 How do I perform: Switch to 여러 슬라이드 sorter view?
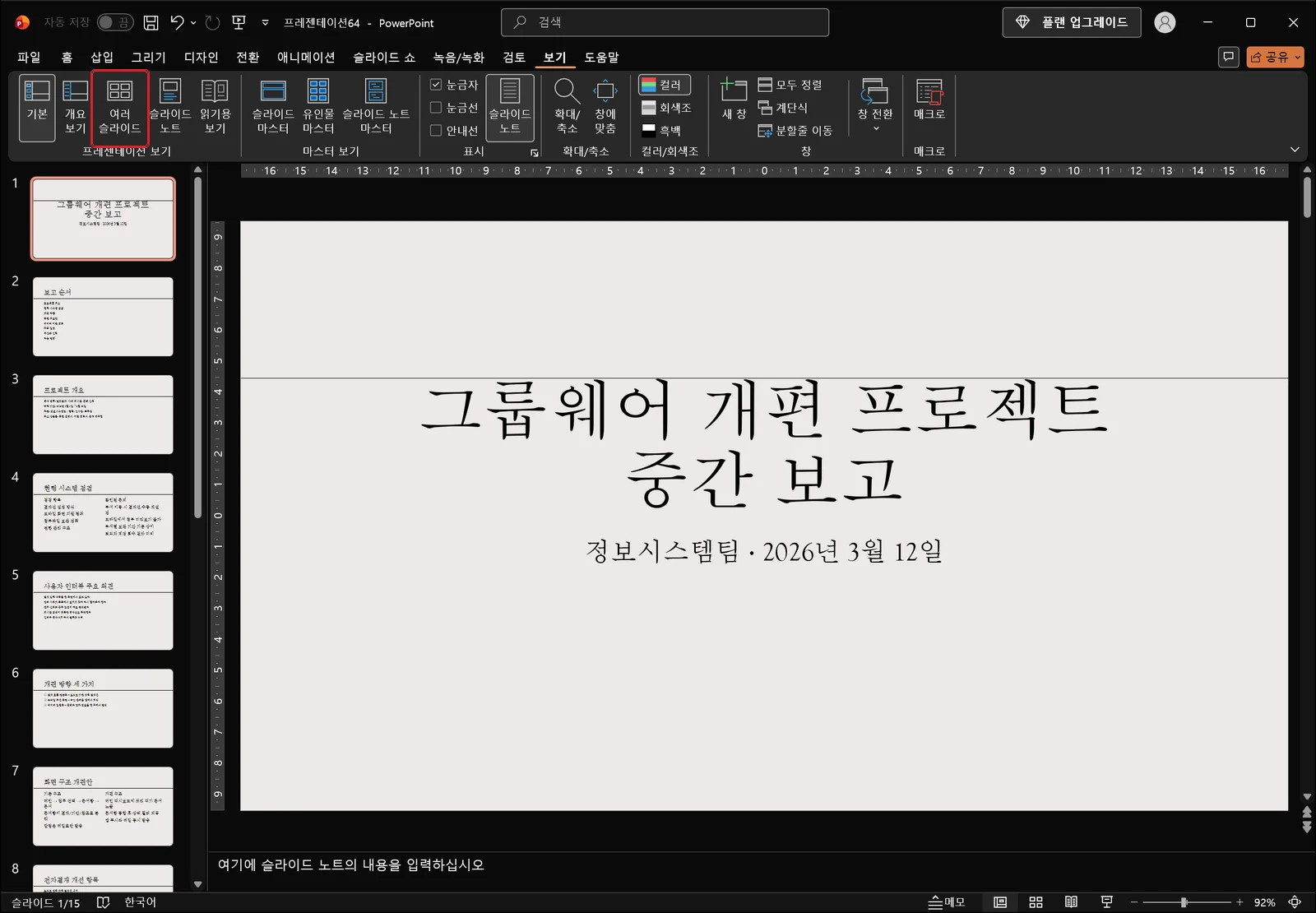pyautogui.click(x=120, y=107)
